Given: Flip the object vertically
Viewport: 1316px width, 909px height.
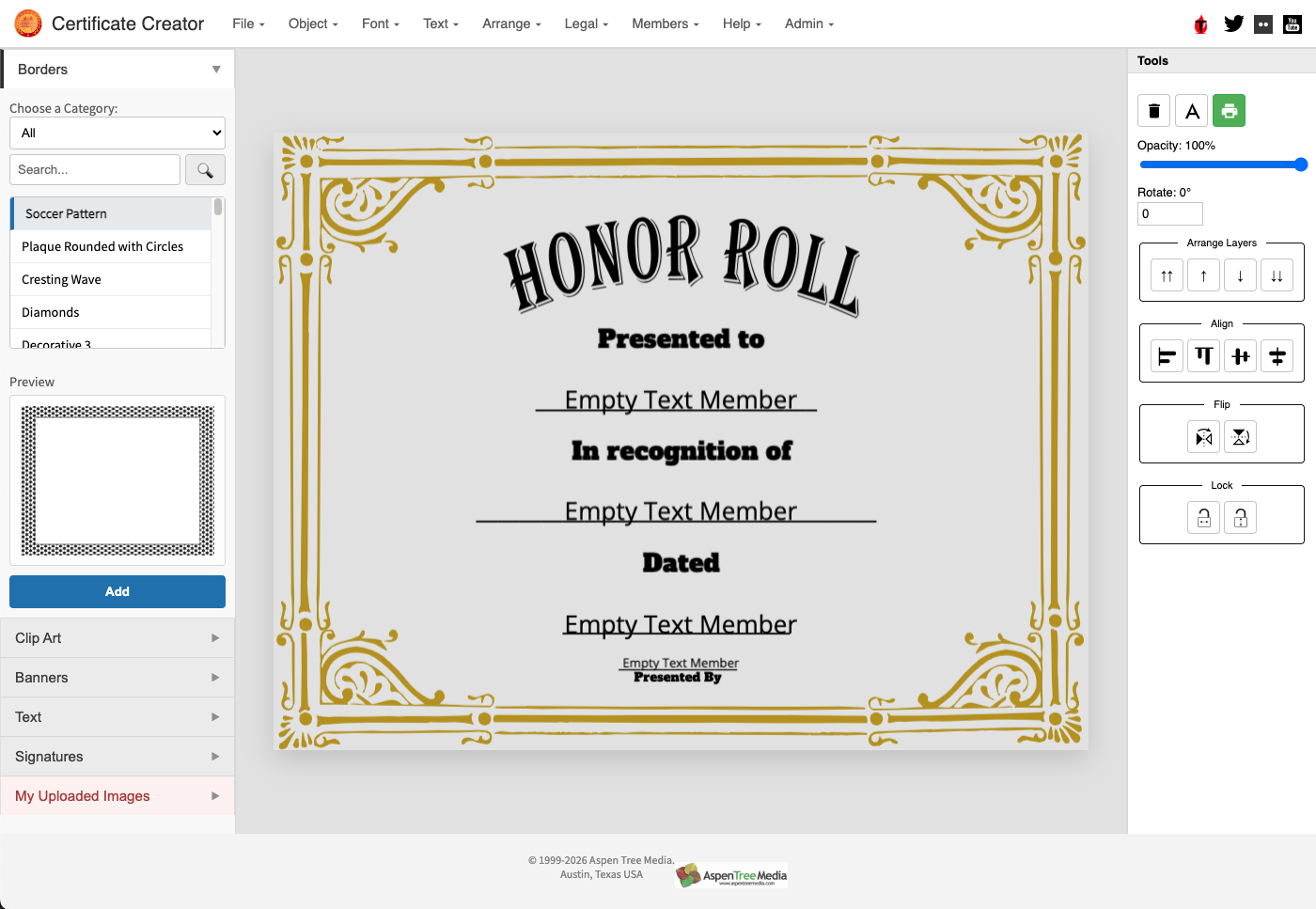Looking at the screenshot, I should click(x=1240, y=436).
